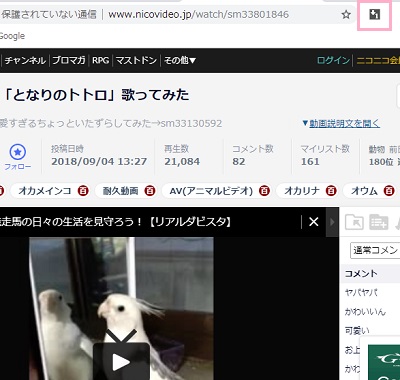Select the ヤバヤバ comment

tap(361, 293)
